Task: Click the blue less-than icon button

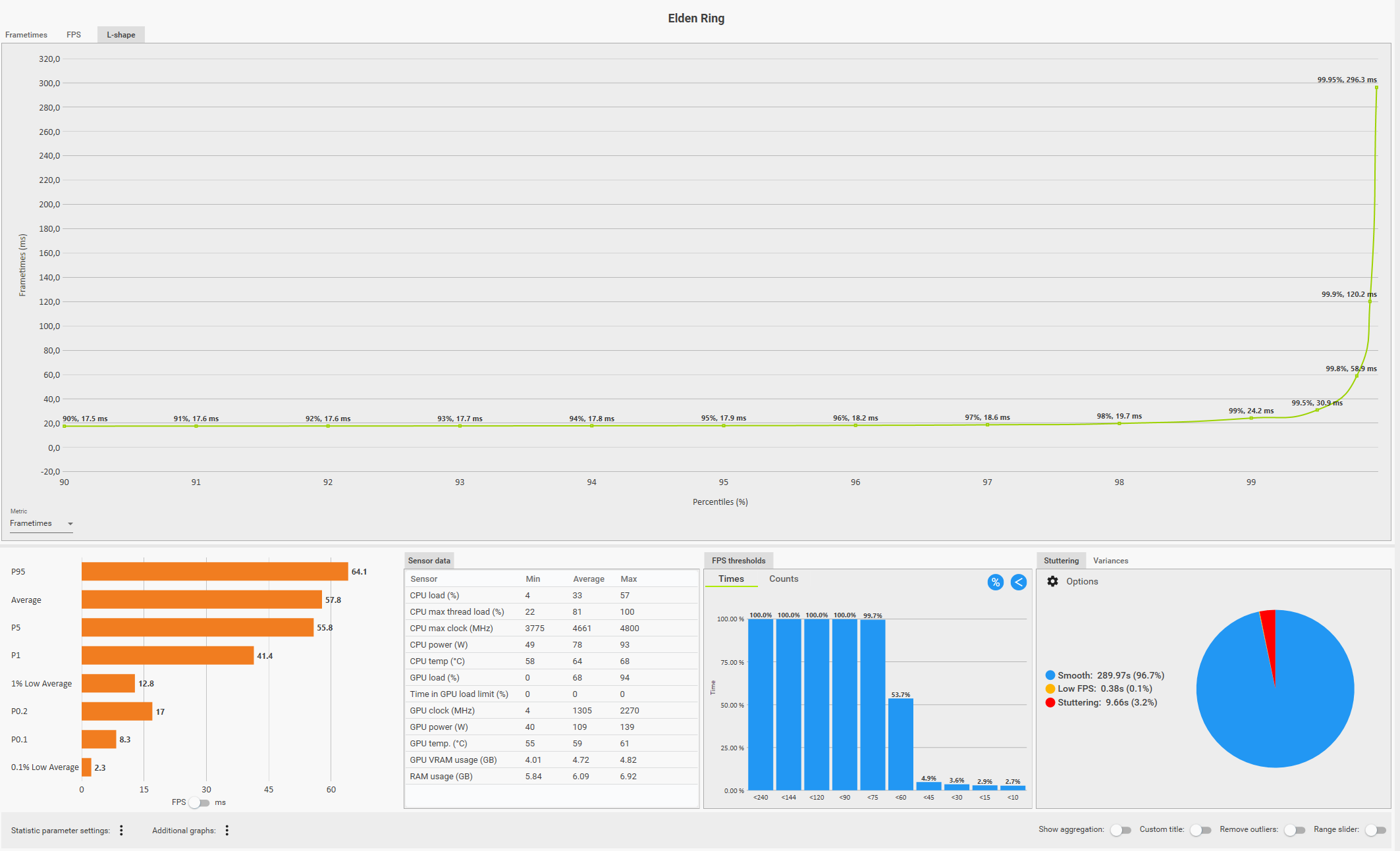Action: click(1018, 582)
